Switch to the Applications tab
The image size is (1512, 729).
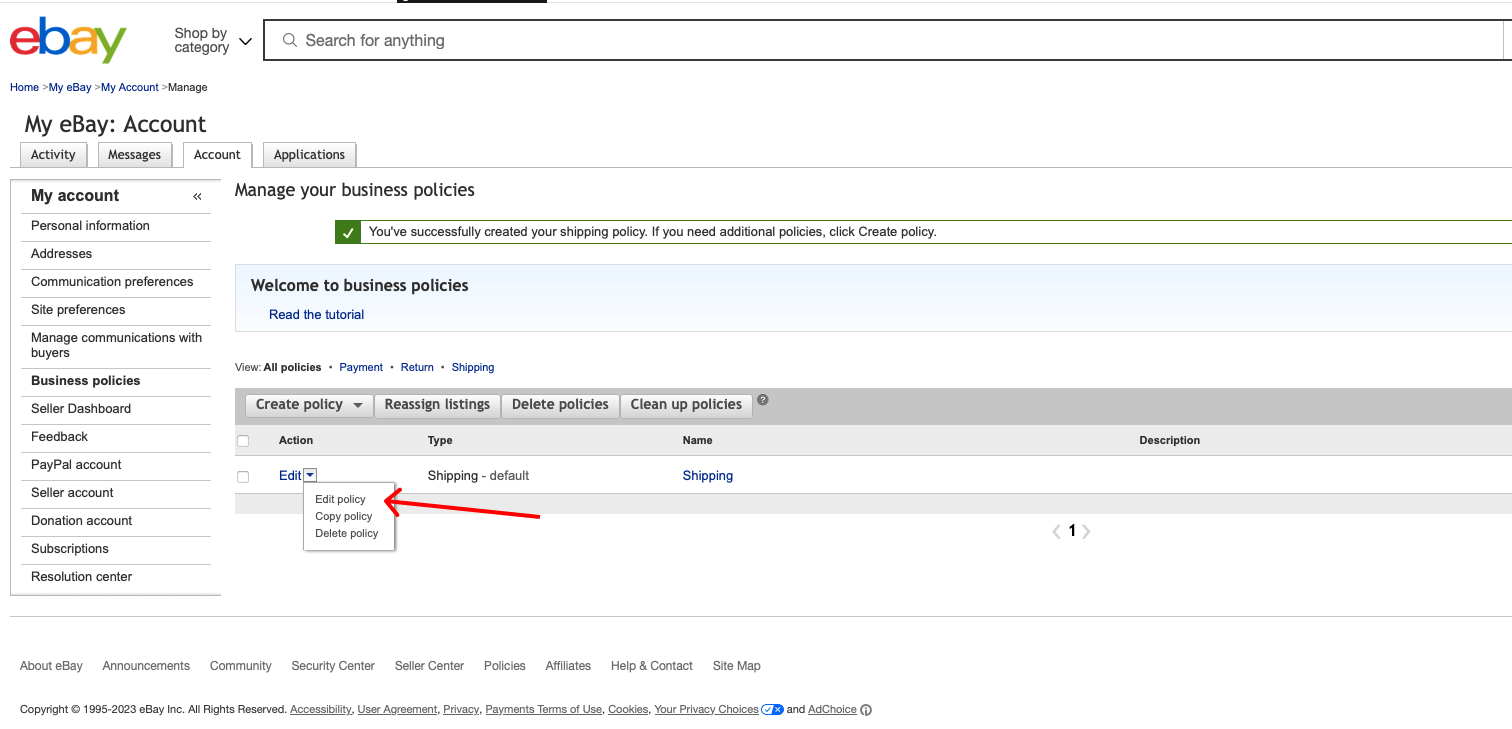point(309,154)
